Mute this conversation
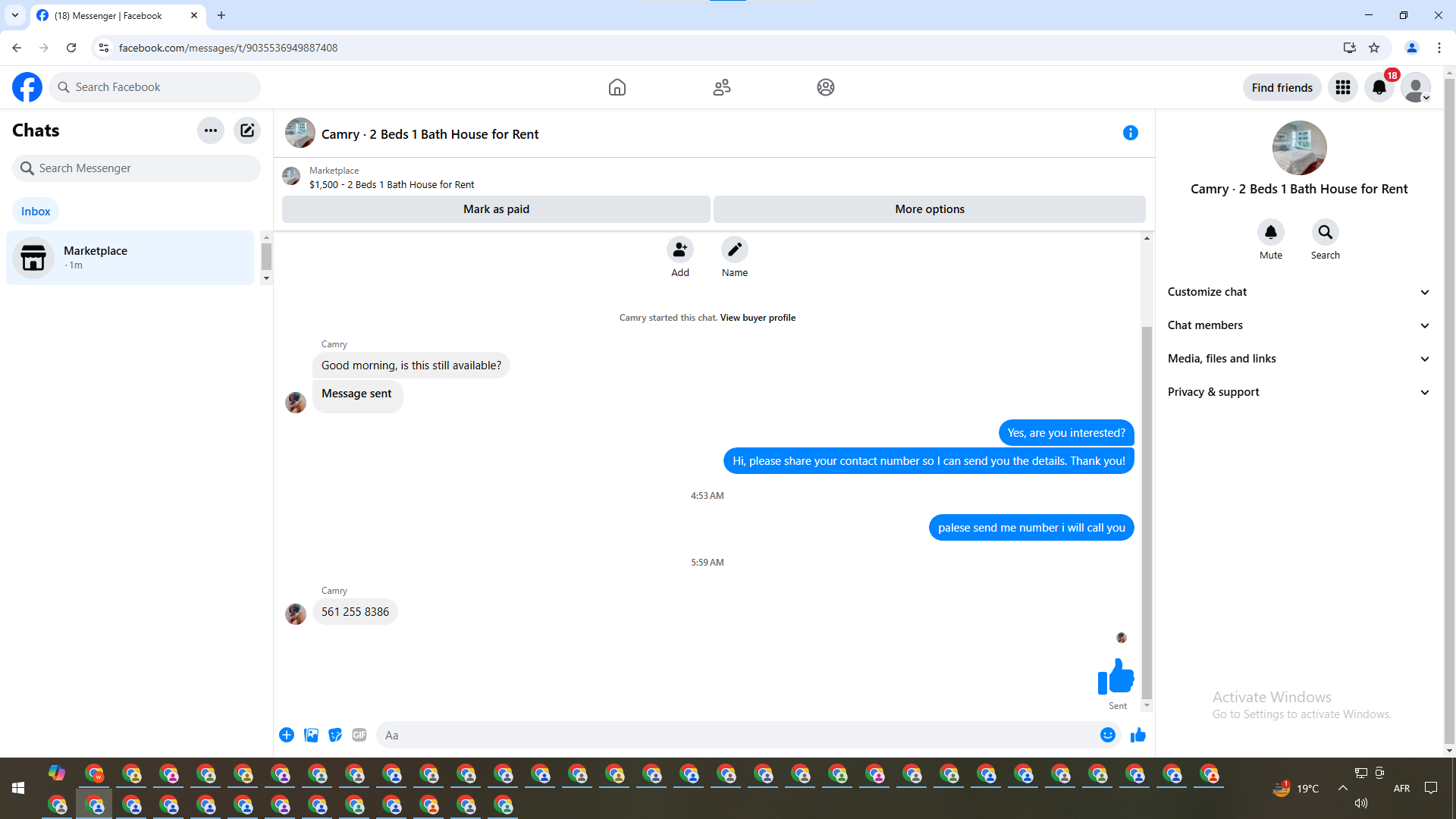This screenshot has width=1456, height=819. coord(1270,232)
